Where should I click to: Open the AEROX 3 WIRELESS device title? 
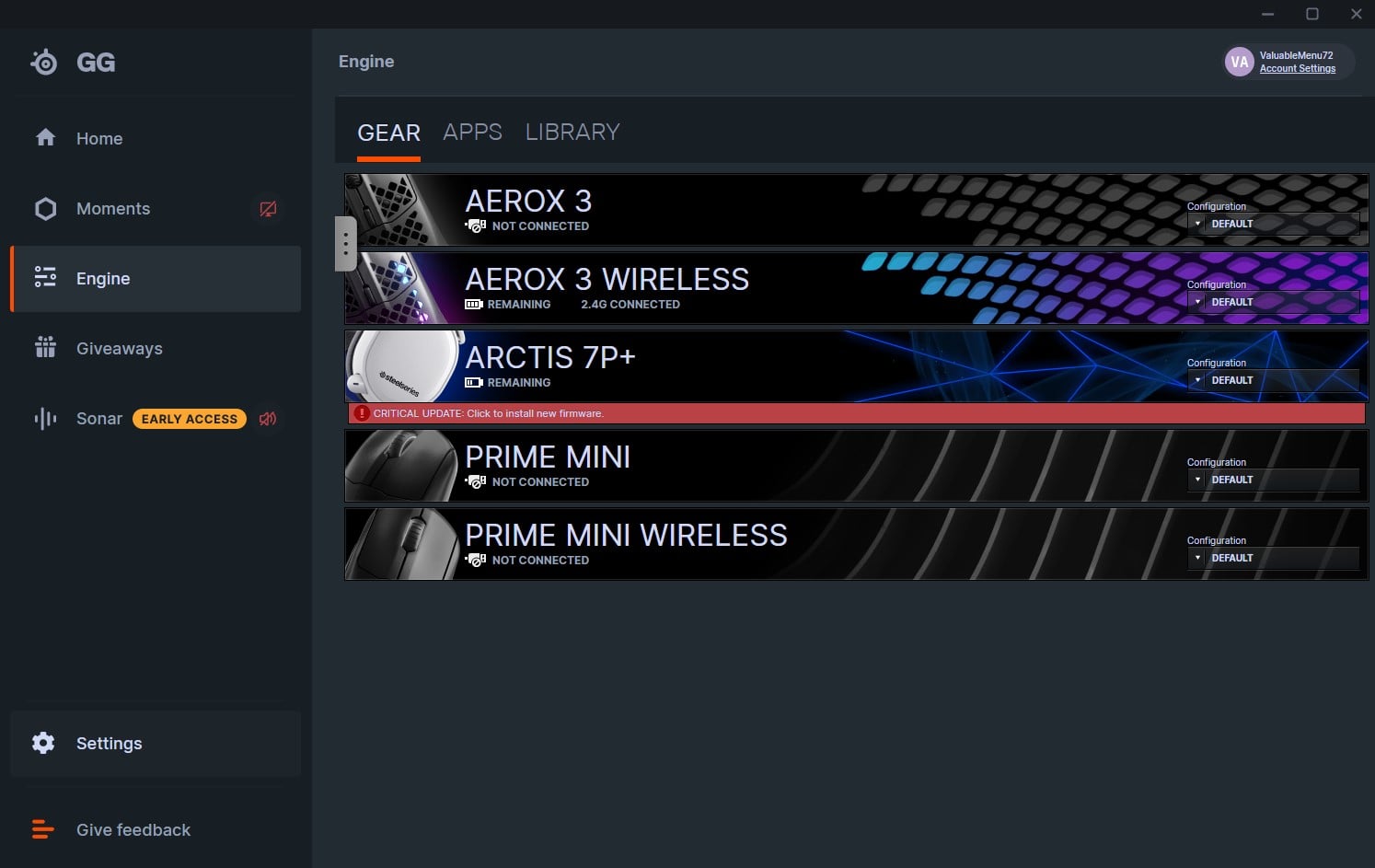[x=607, y=279]
